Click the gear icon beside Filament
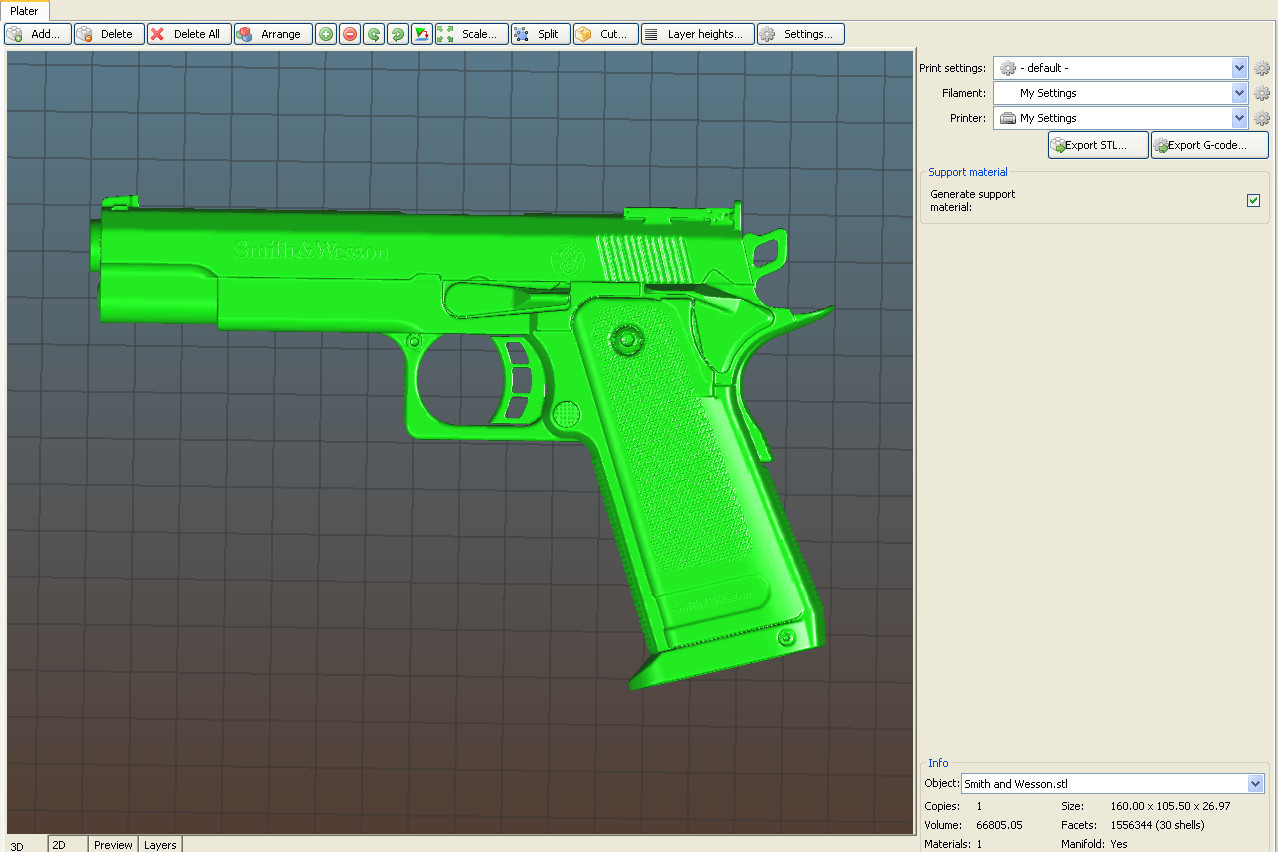1278x852 pixels. [x=1262, y=93]
